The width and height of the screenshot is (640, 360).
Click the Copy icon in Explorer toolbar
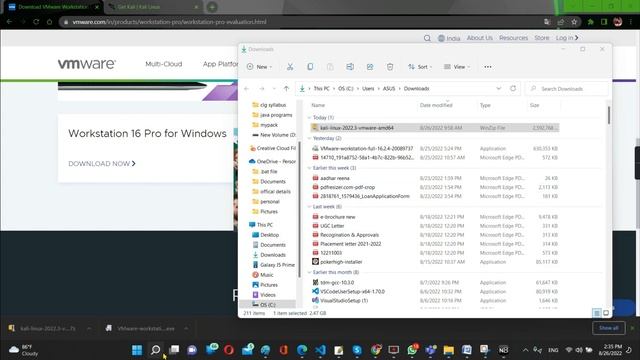click(310, 67)
